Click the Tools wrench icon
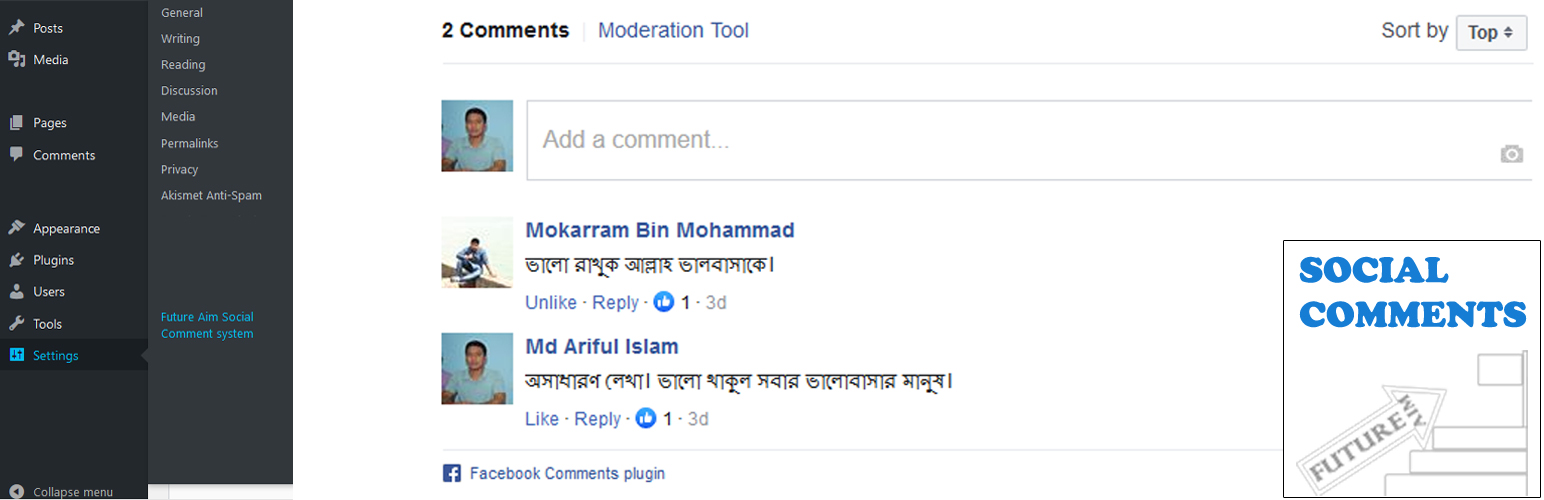The height and width of the screenshot is (500, 1544). pos(16,324)
